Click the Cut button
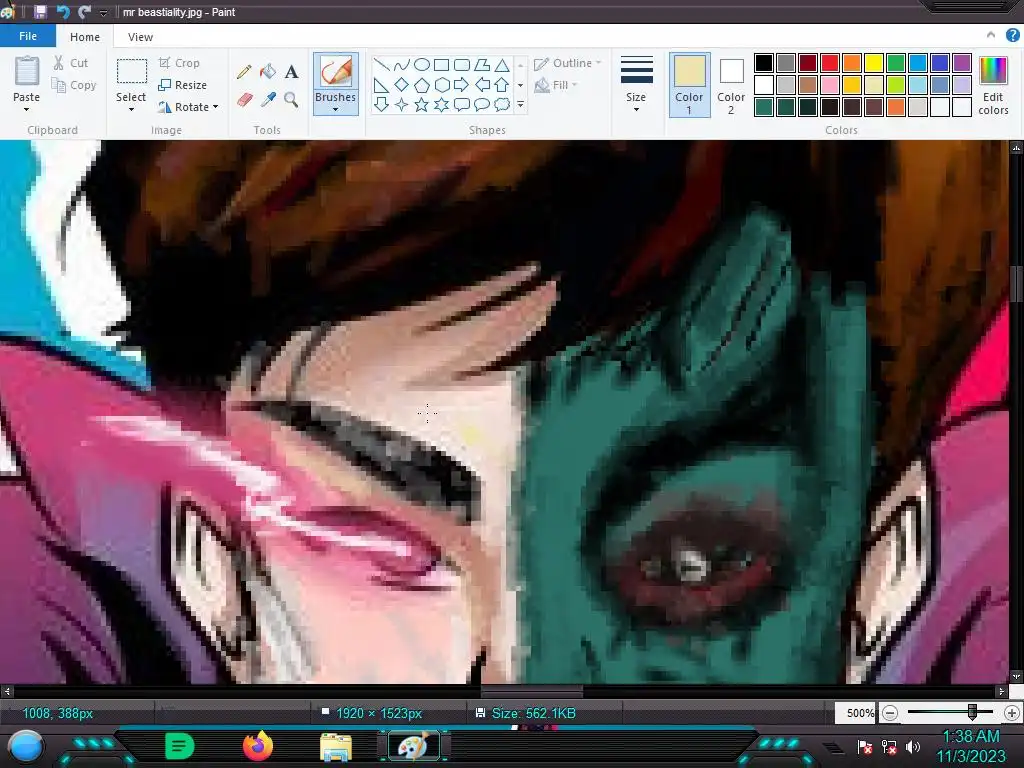1024x768 pixels. 71,63
